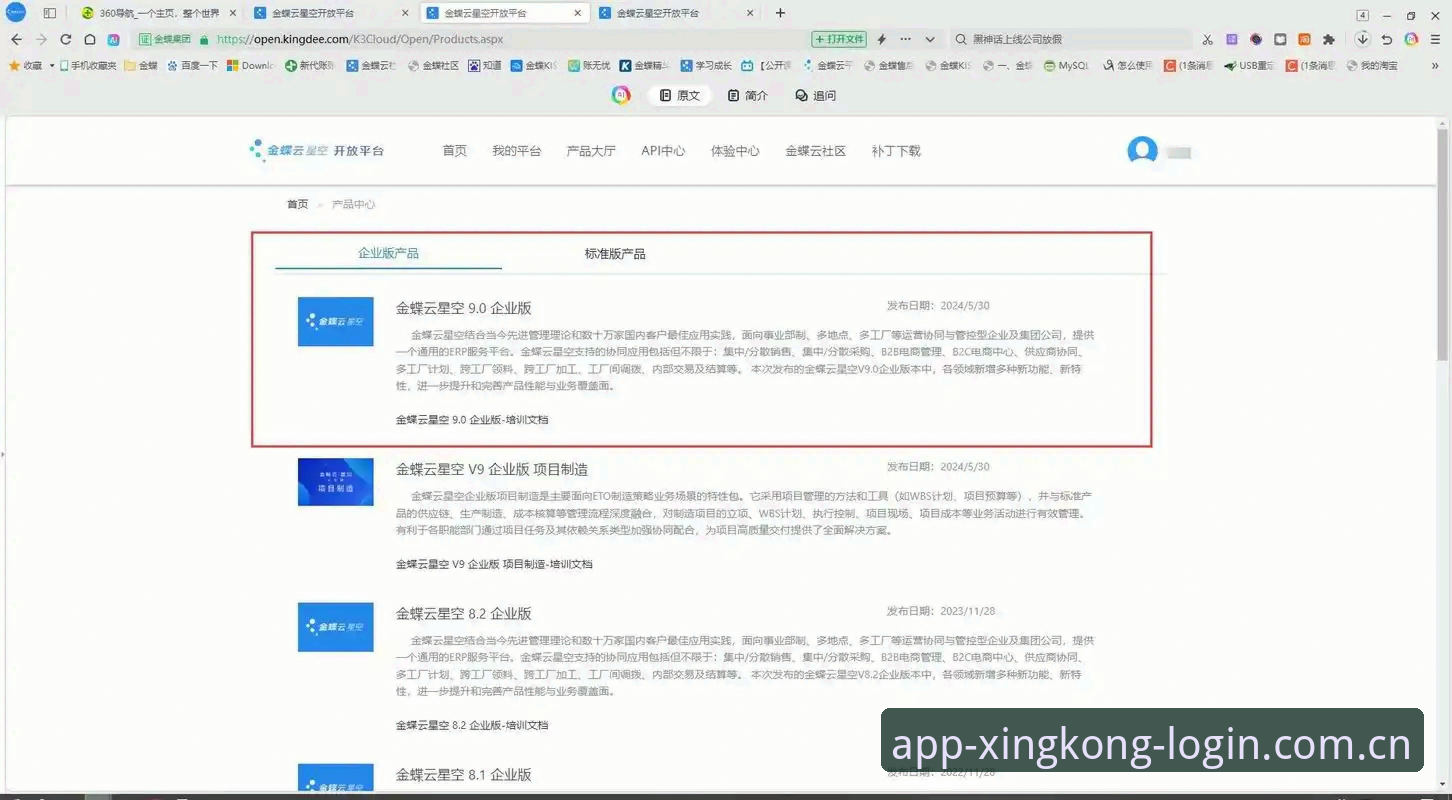This screenshot has height=800, width=1452.
Task: Reload the page with the refresh icon
Action: 65,39
